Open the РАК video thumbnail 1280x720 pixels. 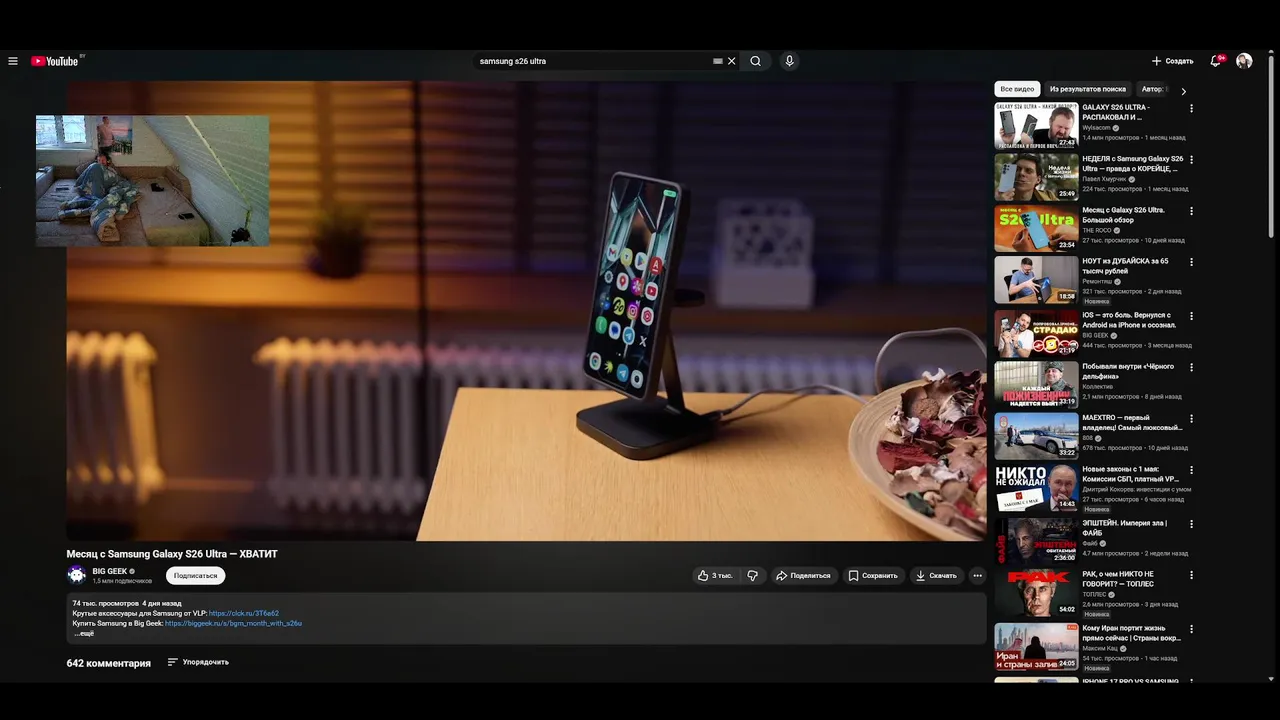1036,592
